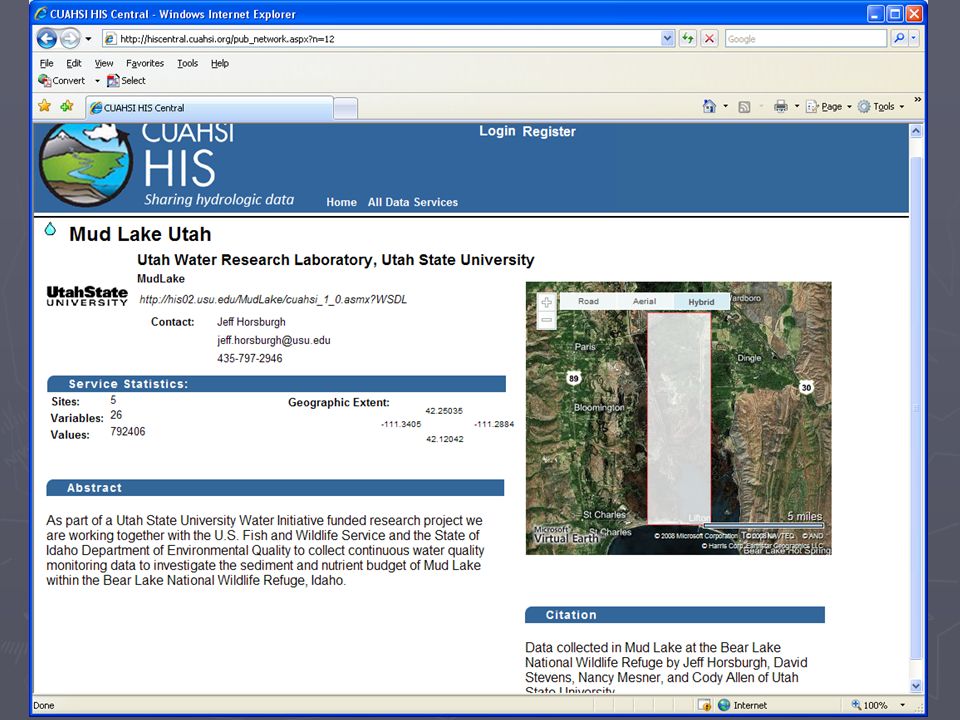960x720 pixels.
Task: Expand the Print options dropdown arrow
Action: point(797,107)
